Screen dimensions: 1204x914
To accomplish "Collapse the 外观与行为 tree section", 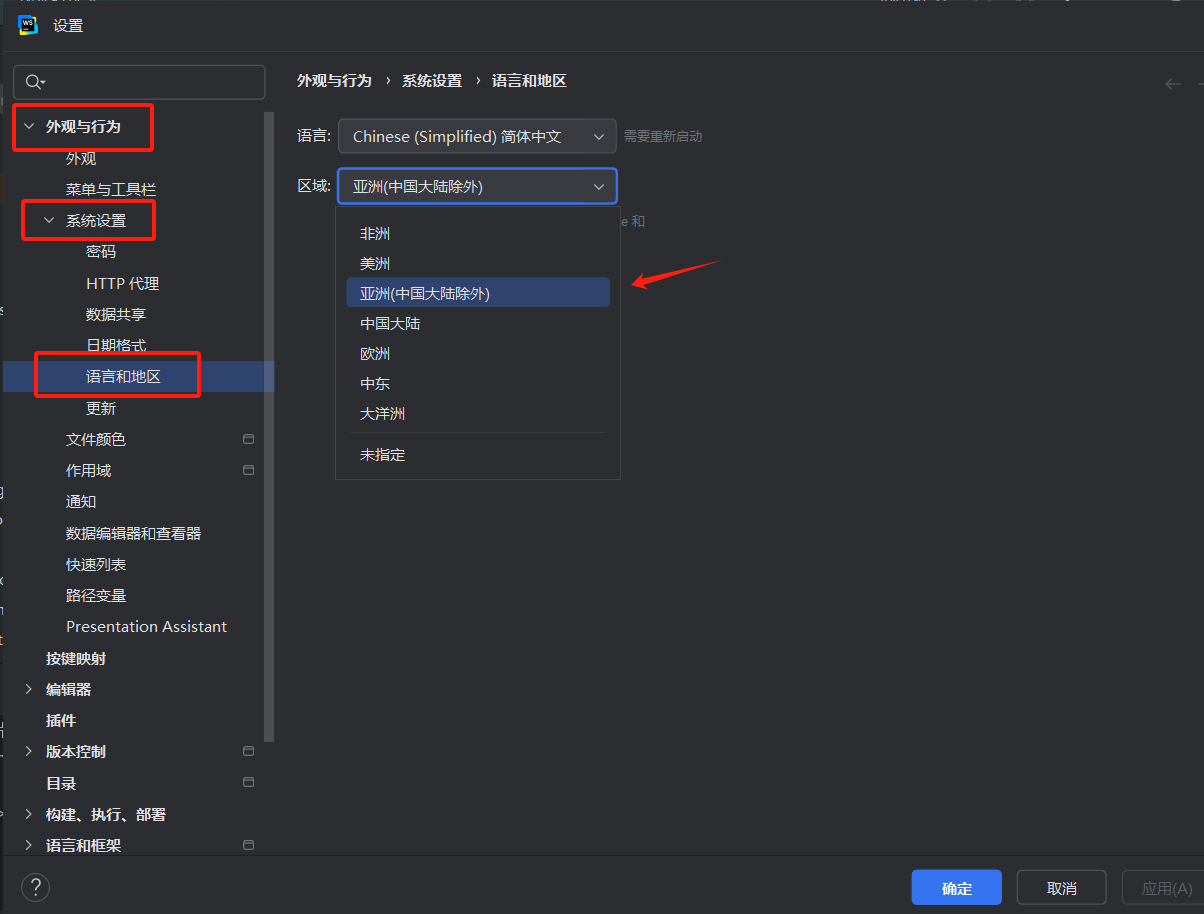I will pyautogui.click(x=29, y=127).
